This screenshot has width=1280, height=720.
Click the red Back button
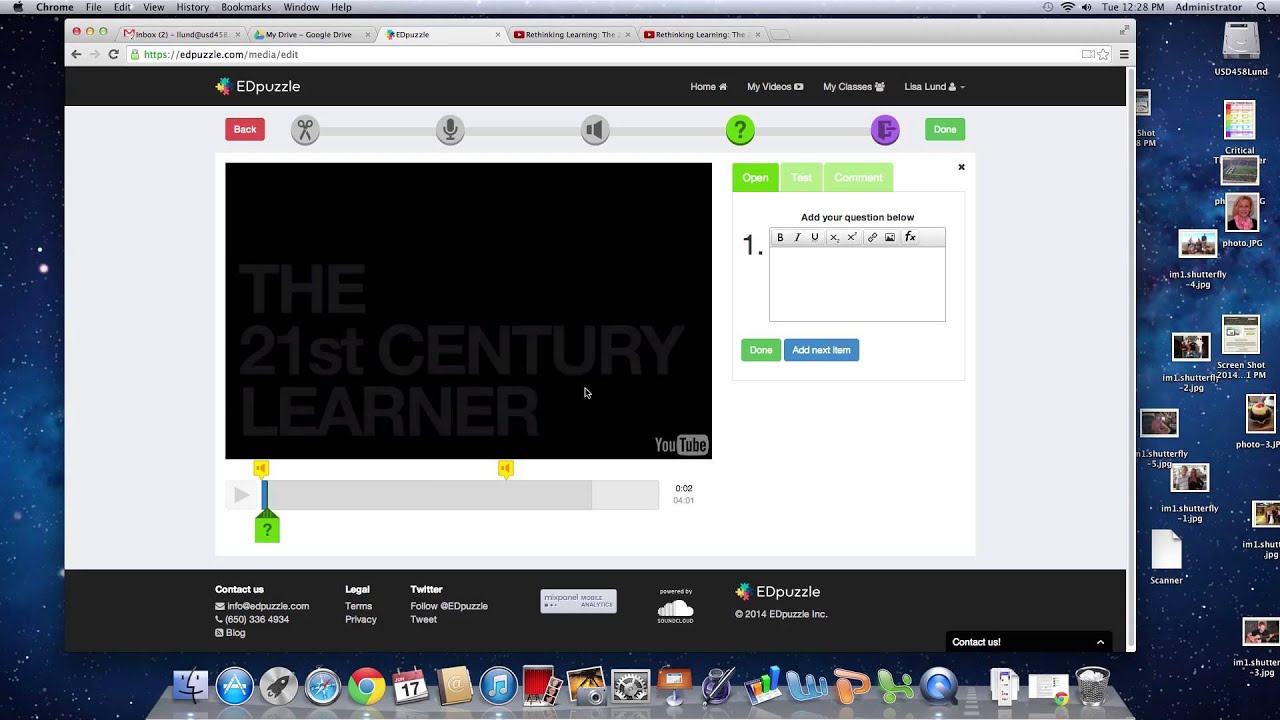point(245,129)
